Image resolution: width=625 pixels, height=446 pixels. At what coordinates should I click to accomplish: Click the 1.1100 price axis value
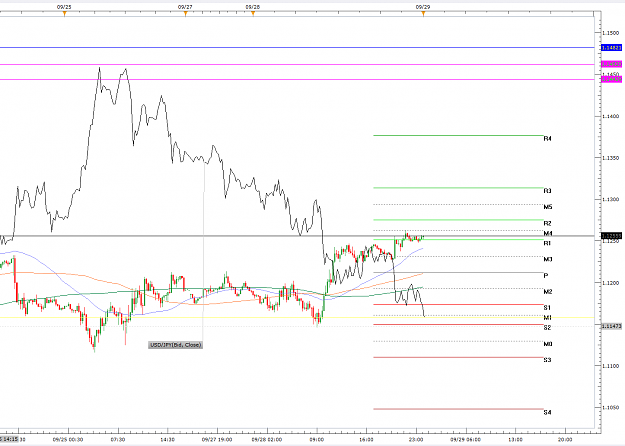[611, 366]
